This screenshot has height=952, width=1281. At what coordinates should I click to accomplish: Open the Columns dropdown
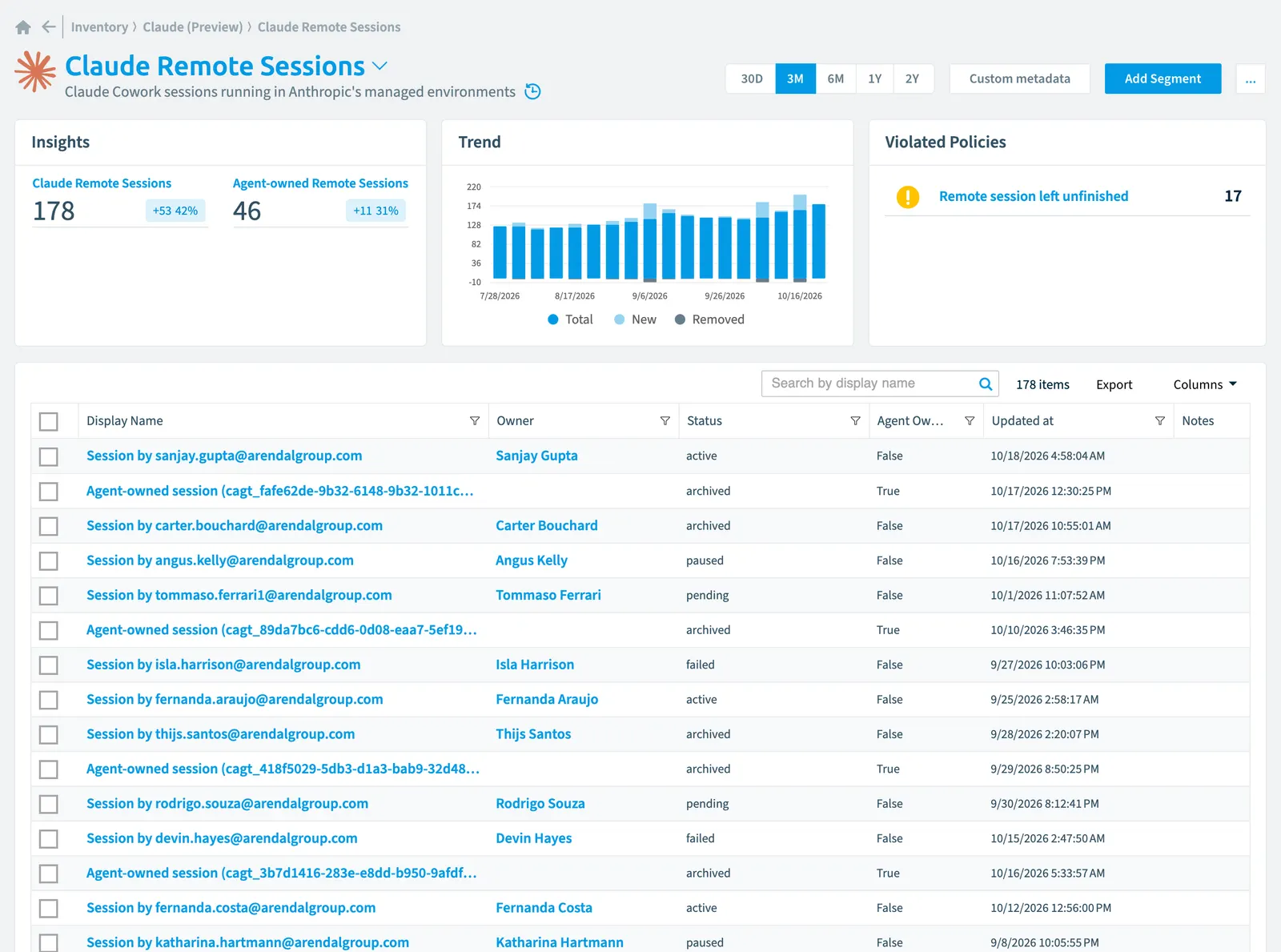click(1205, 384)
